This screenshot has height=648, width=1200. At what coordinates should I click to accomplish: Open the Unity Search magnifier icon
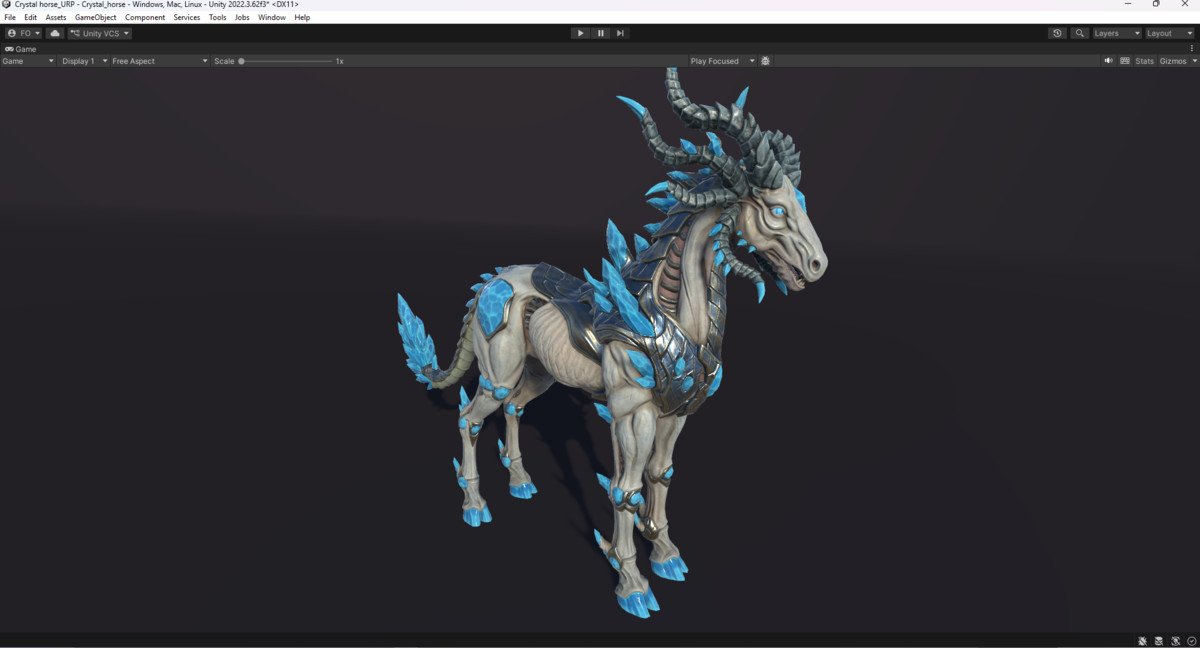pos(1080,33)
